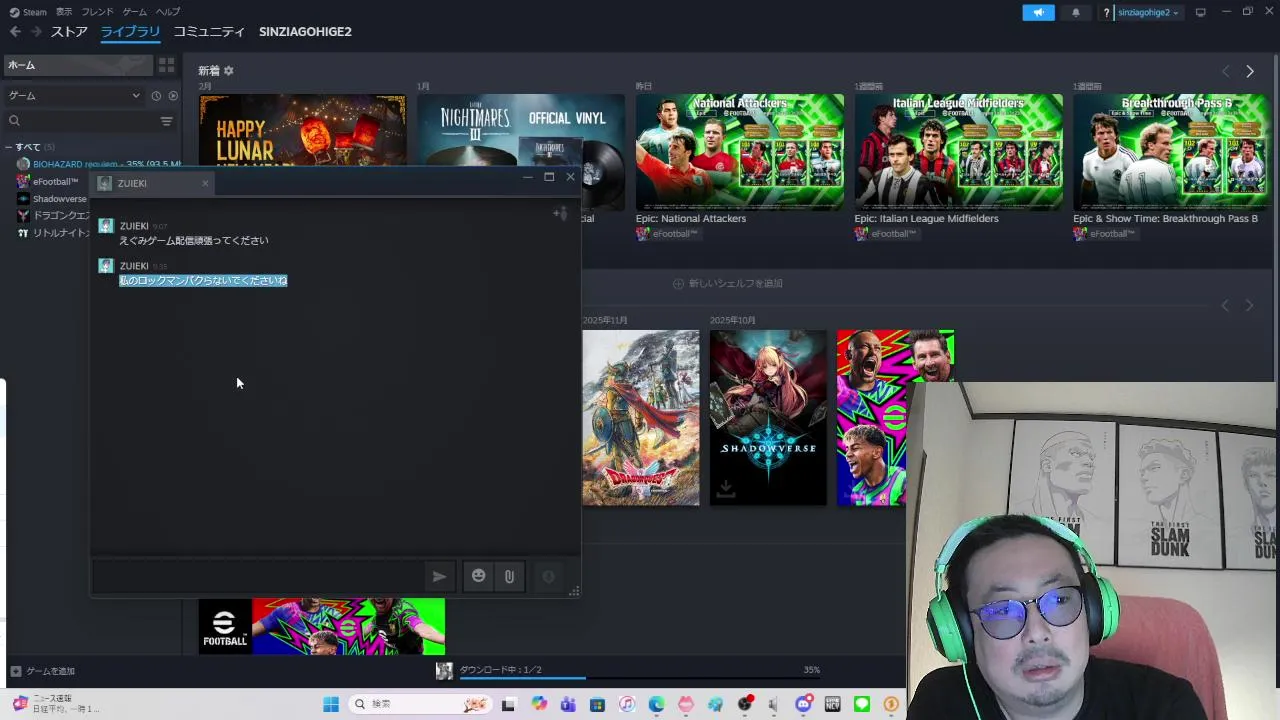The width and height of the screenshot is (1280, 720).
Task: Open the Steam menu
Action: [x=28, y=12]
